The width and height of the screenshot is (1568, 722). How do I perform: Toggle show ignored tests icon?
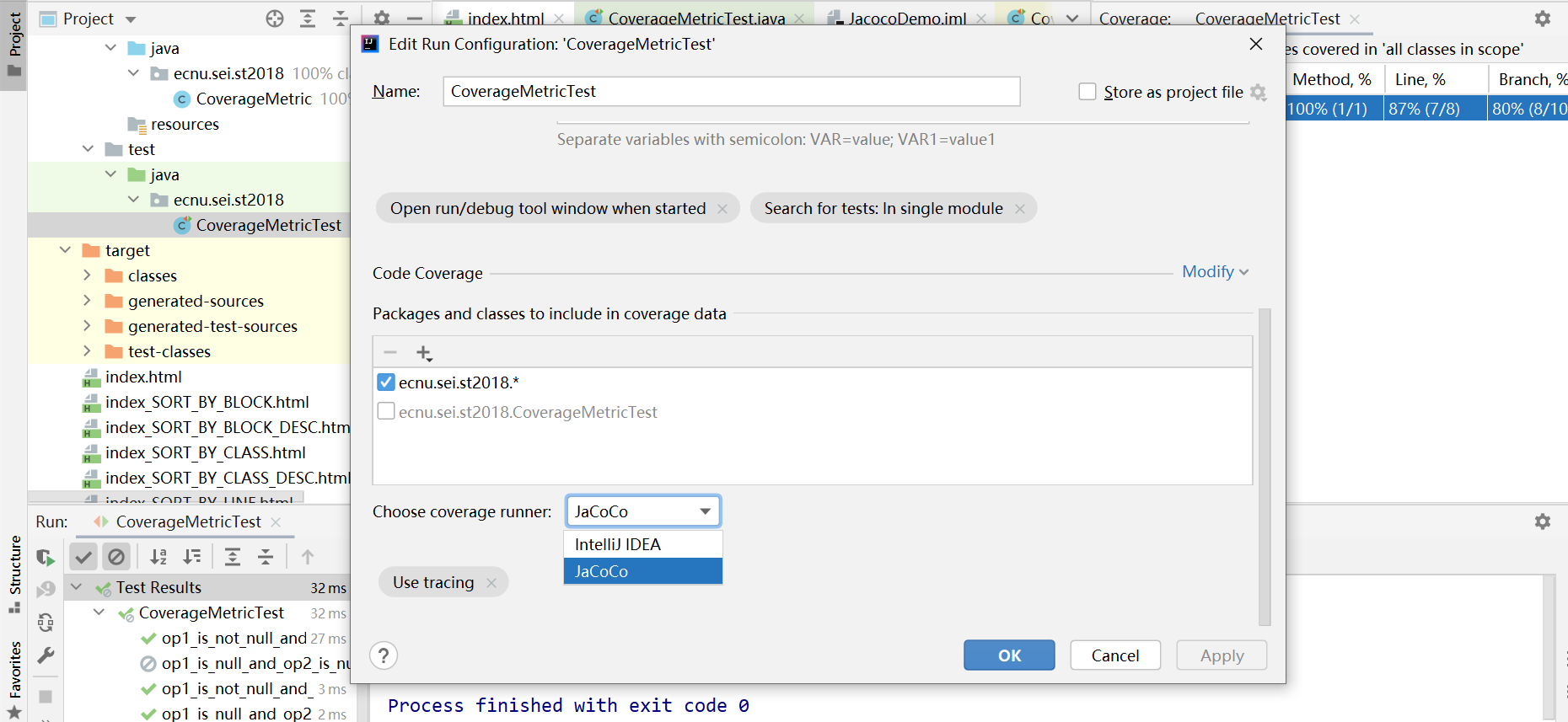pos(116,557)
